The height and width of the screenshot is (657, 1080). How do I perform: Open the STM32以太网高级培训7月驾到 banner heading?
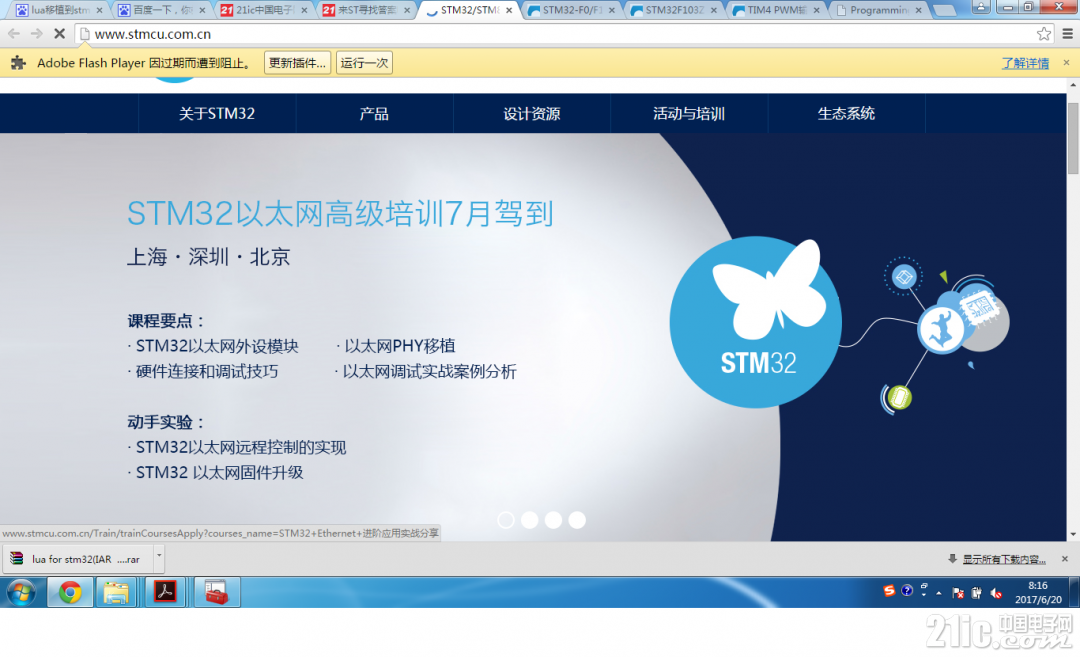pos(340,213)
